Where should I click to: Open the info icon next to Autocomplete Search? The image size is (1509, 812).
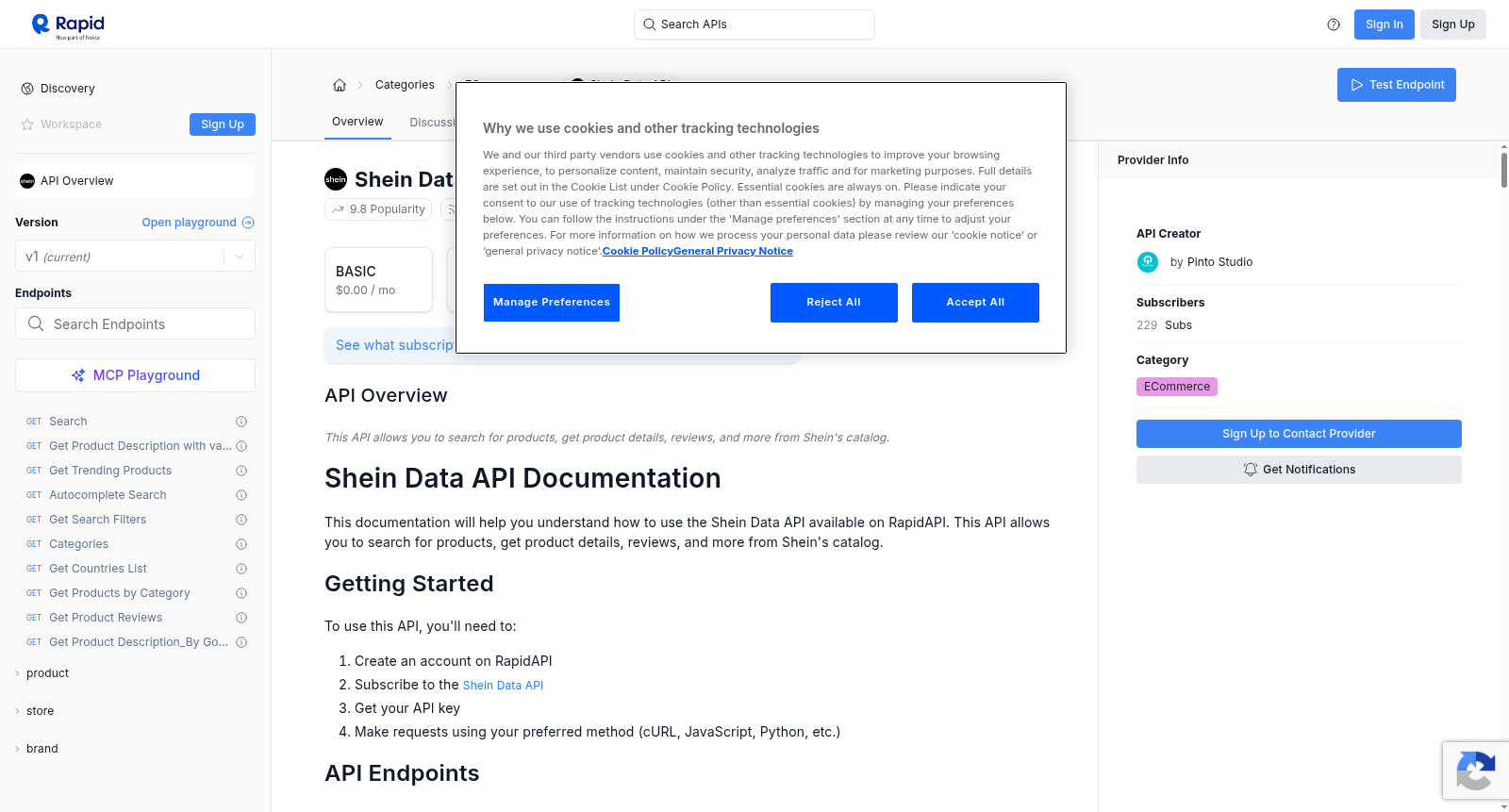(x=241, y=495)
